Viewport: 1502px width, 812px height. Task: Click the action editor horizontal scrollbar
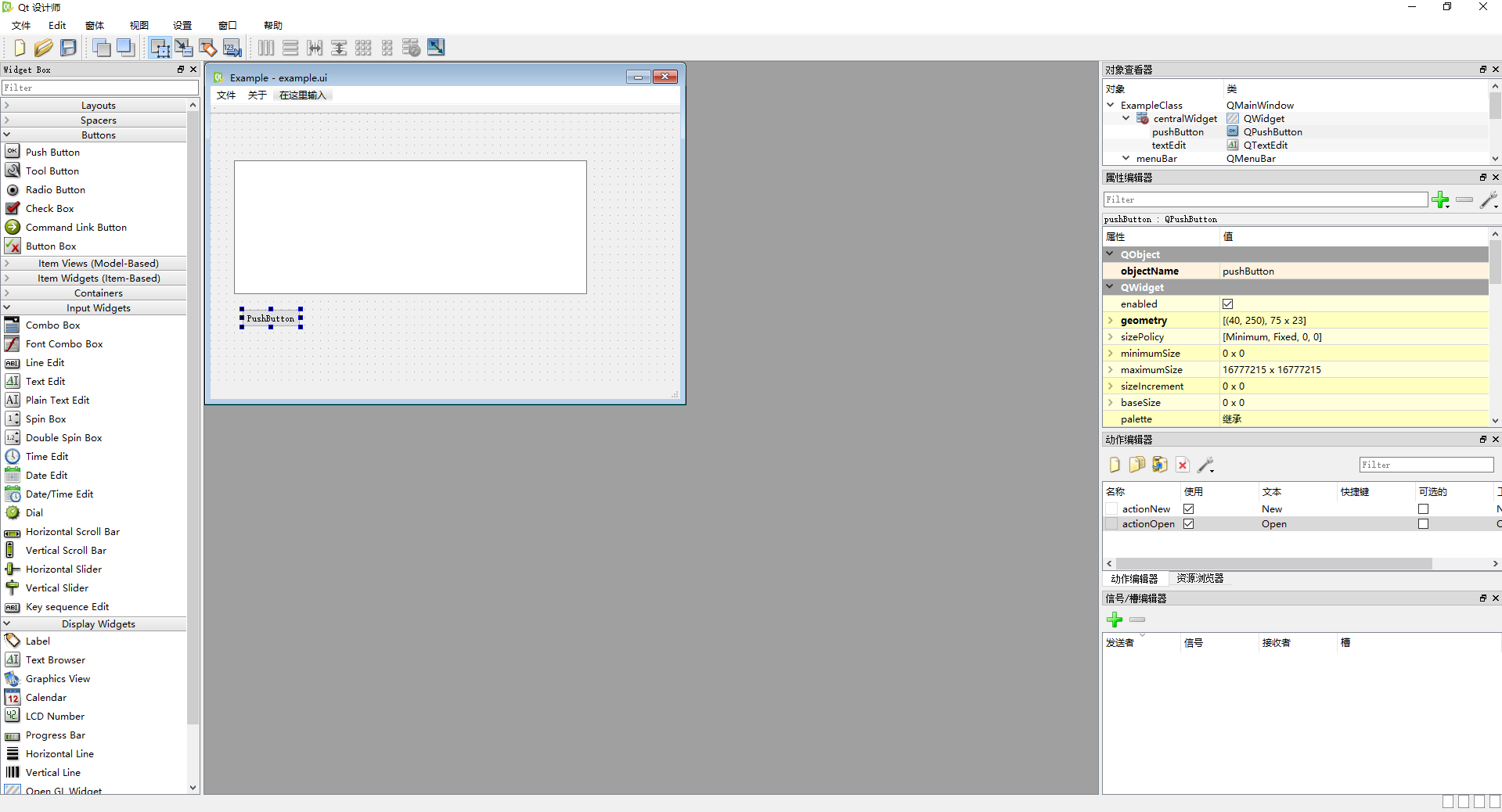[1273, 564]
